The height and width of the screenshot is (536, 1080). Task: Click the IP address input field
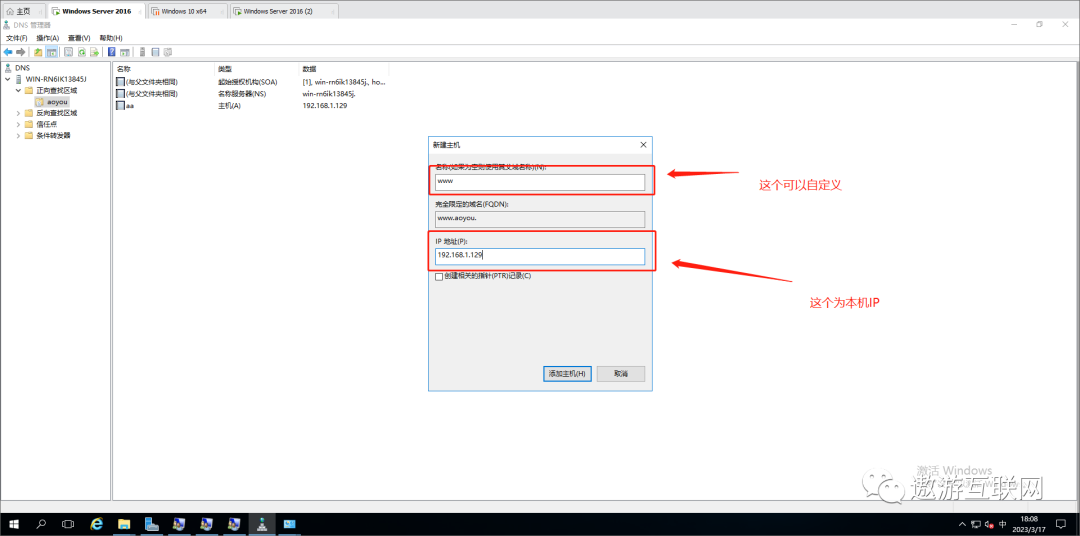tap(539, 256)
